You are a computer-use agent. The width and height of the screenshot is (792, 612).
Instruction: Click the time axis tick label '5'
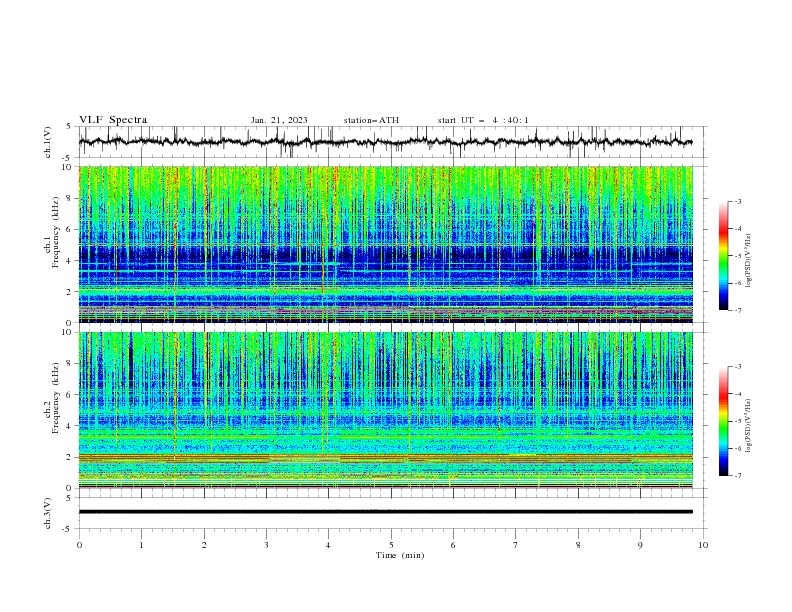coord(391,545)
